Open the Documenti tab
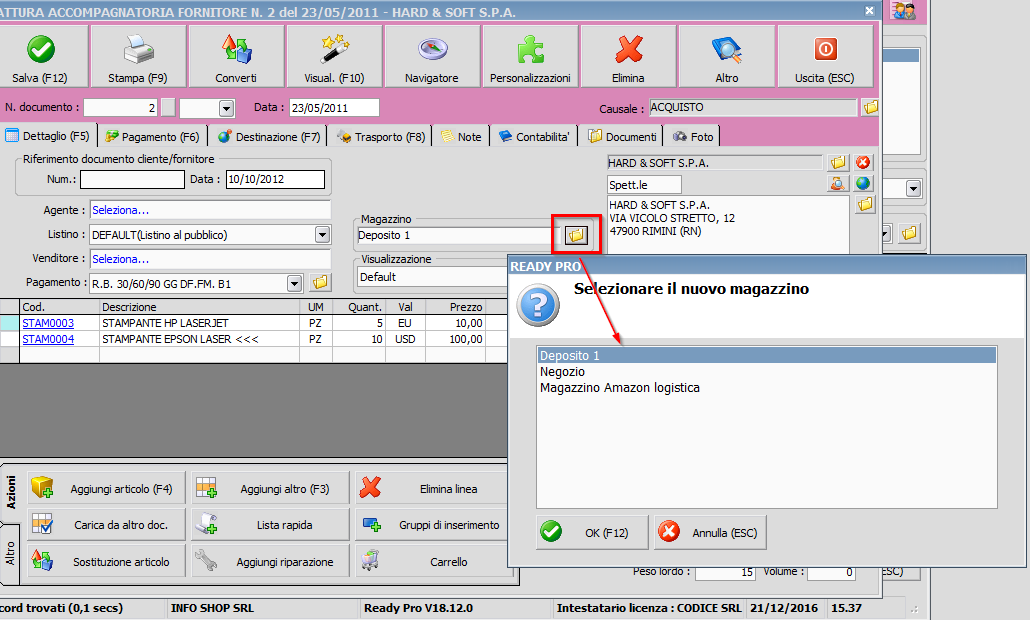The image size is (1030, 620). (x=622, y=137)
